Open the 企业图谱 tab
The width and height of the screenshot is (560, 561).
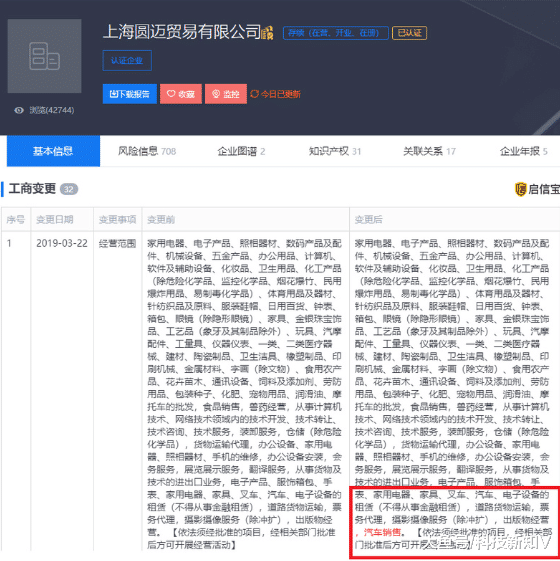241,151
